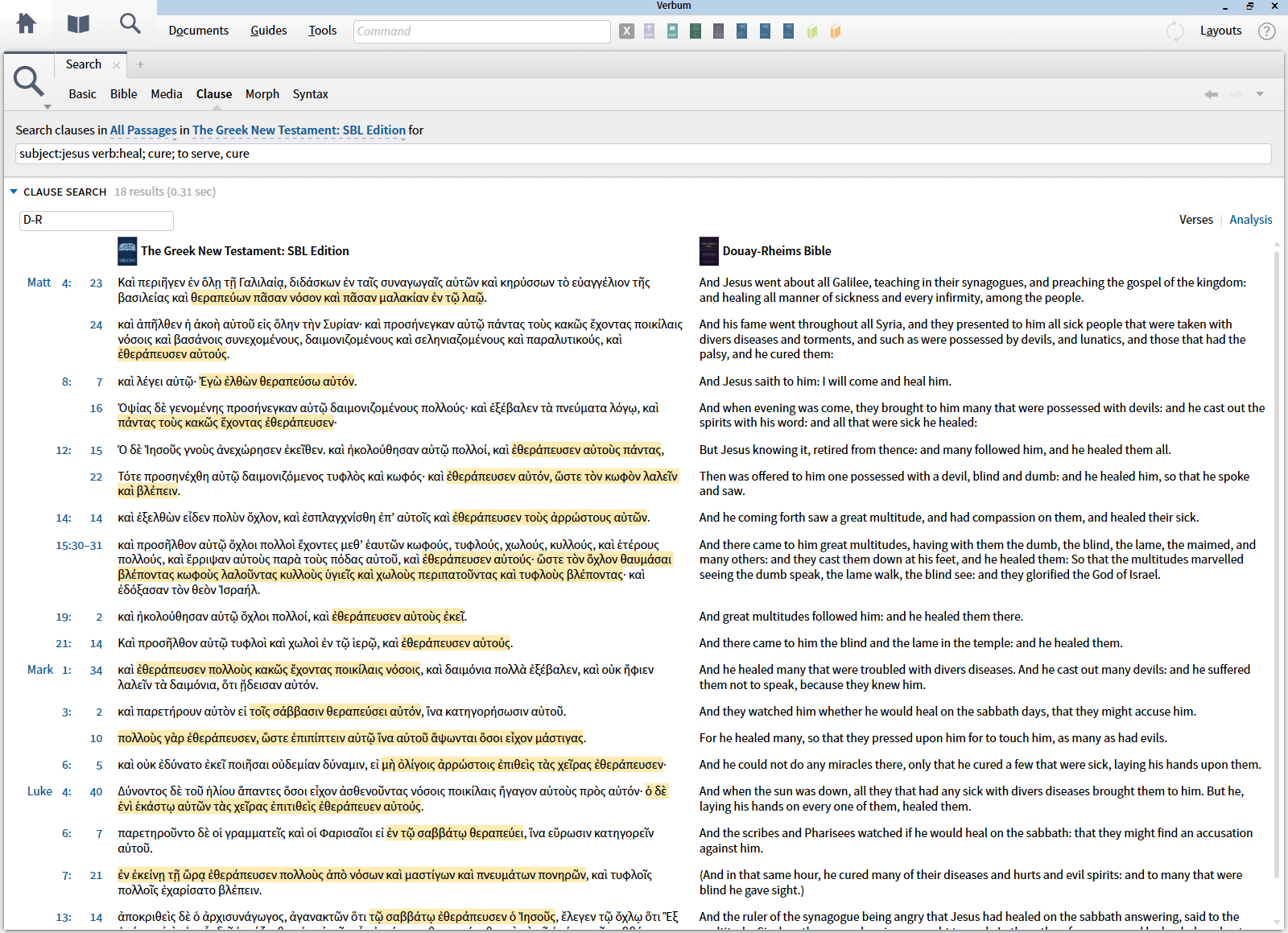1288x933 pixels.
Task: Open the history dropdown arrow
Action: tap(1260, 94)
